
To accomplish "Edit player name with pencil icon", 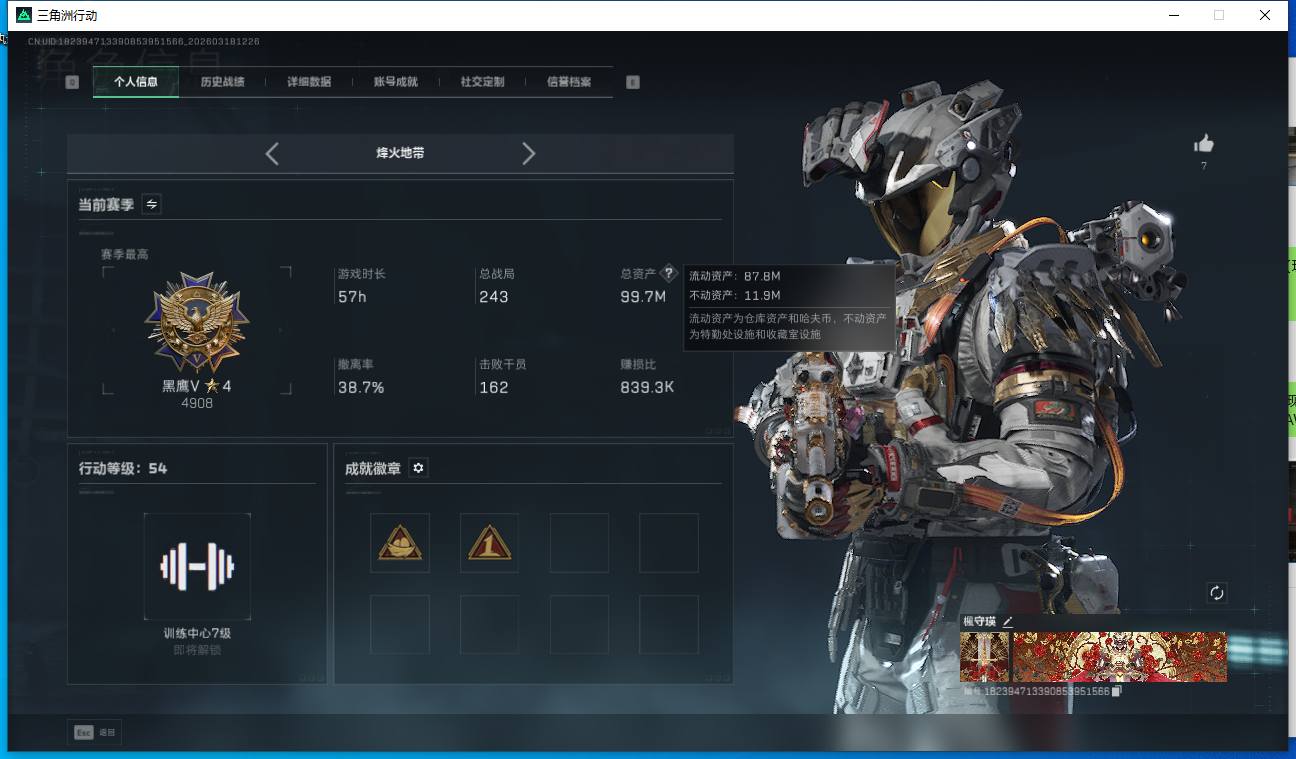I will click(1008, 622).
